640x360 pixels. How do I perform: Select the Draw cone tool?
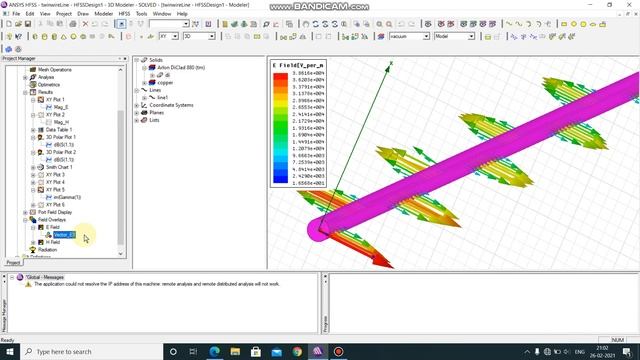pos(64,37)
